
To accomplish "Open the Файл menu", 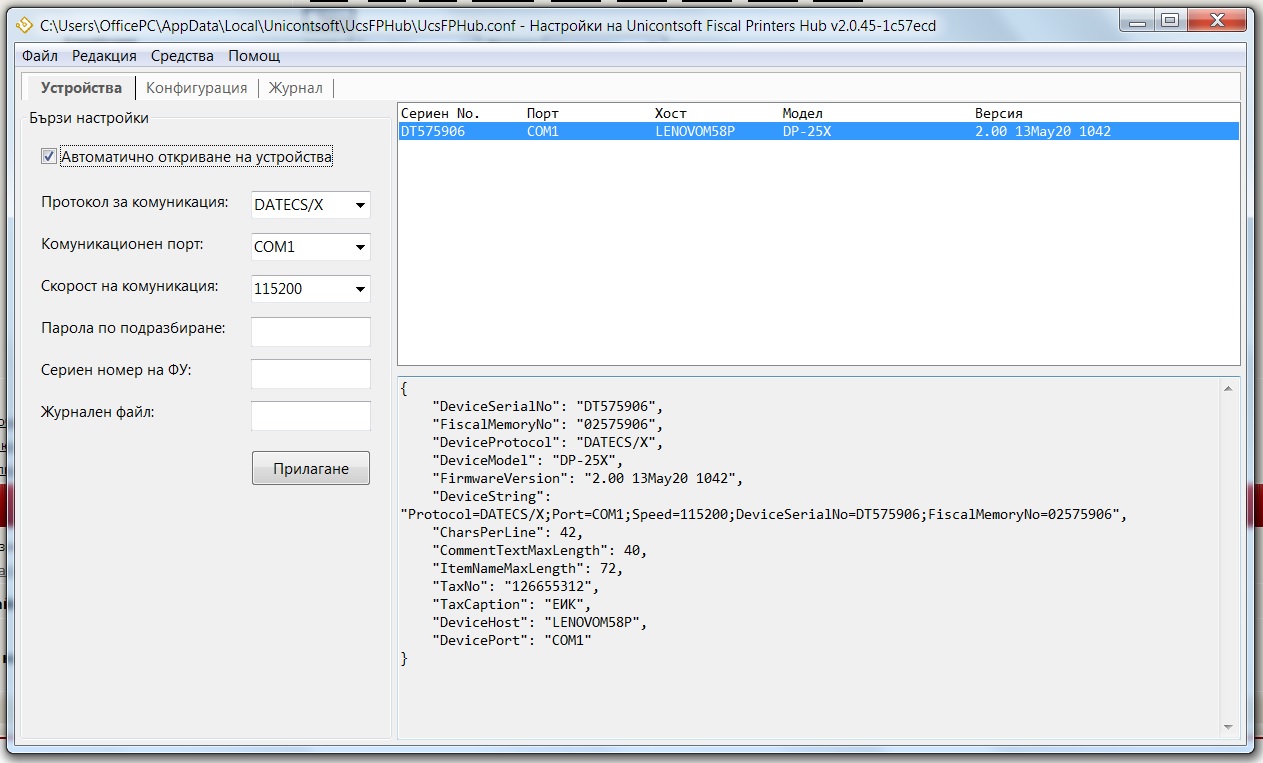I will (40, 56).
